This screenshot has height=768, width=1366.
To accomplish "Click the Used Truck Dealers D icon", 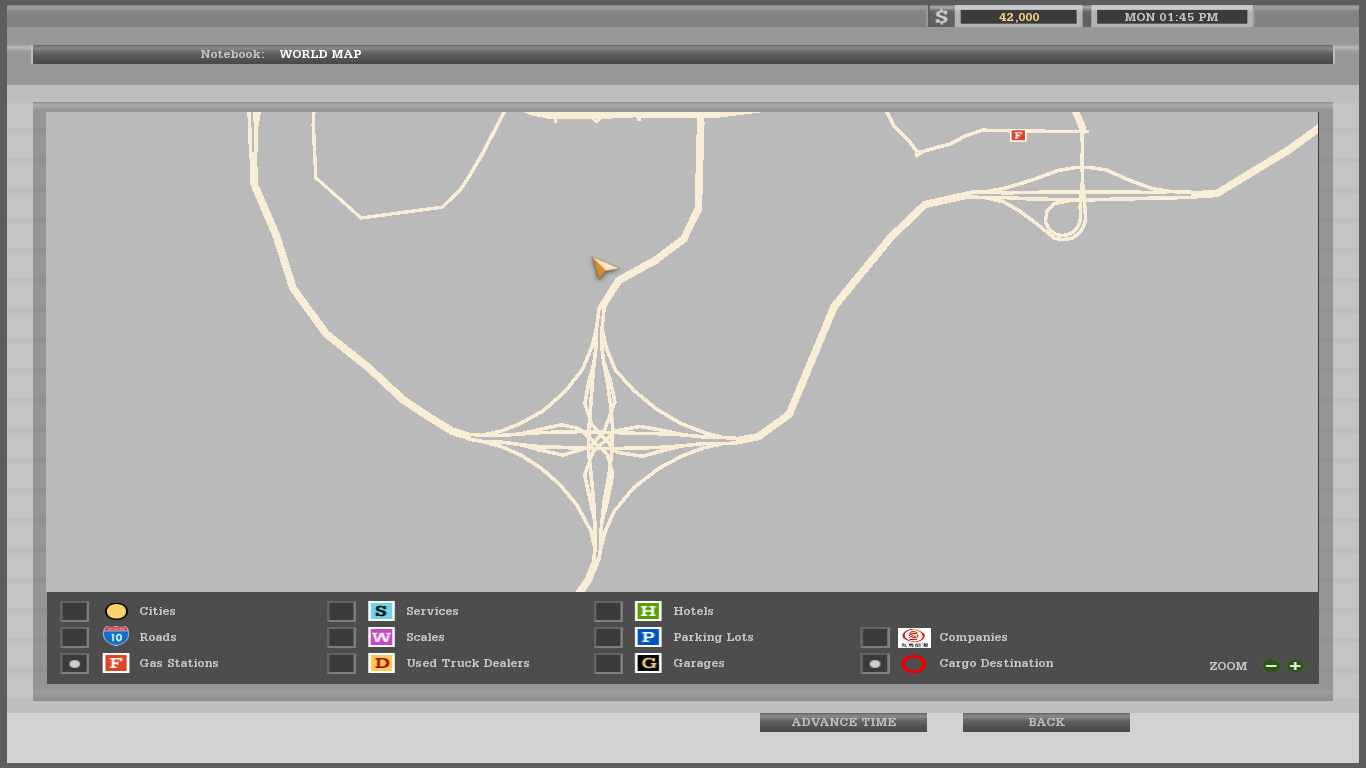I will (x=381, y=663).
